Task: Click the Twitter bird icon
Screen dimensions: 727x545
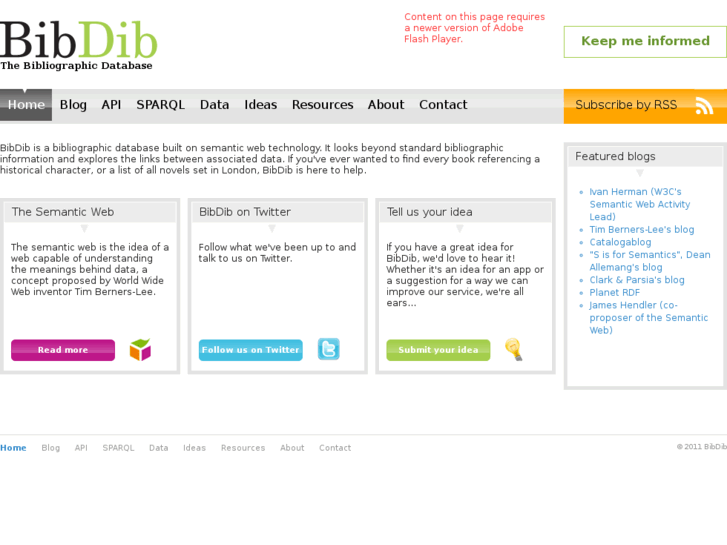Action: click(329, 349)
